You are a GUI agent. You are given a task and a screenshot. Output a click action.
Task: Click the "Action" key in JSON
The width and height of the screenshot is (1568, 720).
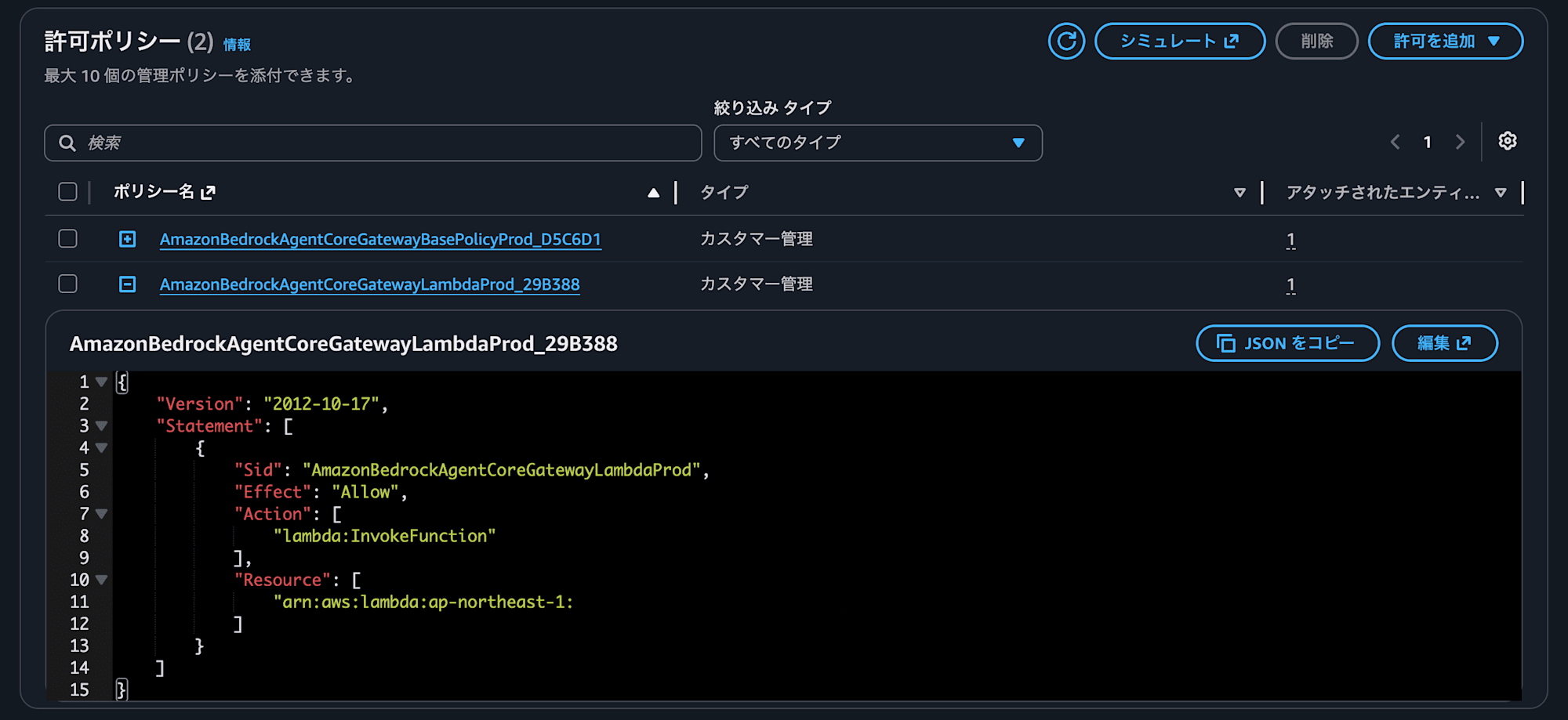pyautogui.click(x=273, y=514)
